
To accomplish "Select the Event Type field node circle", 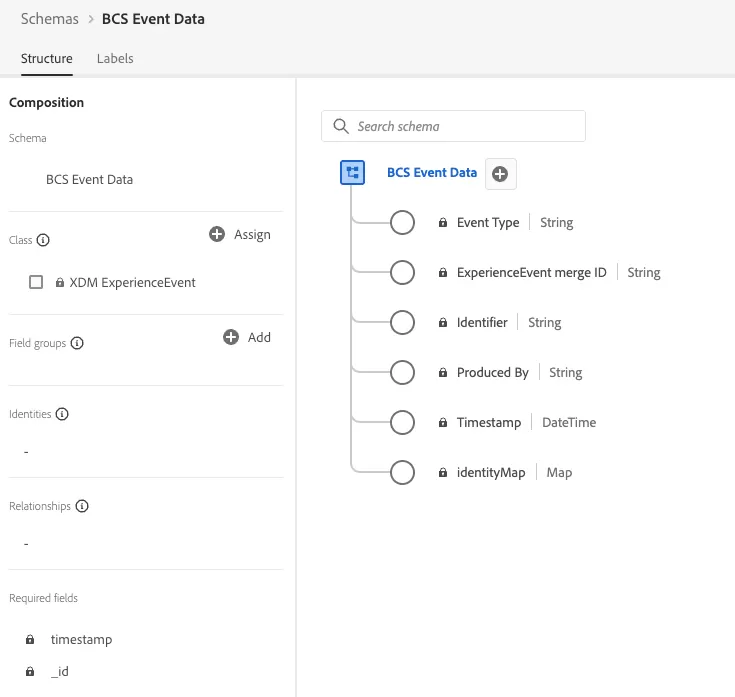I will pyautogui.click(x=402, y=222).
